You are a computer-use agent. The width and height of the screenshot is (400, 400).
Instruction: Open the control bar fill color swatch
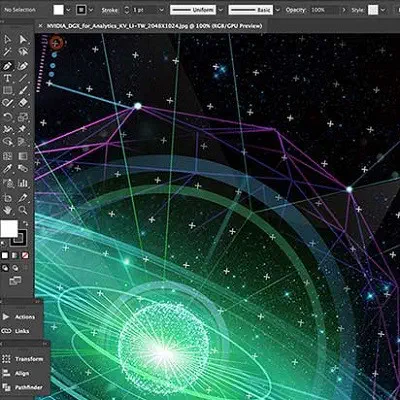[x=58, y=10]
